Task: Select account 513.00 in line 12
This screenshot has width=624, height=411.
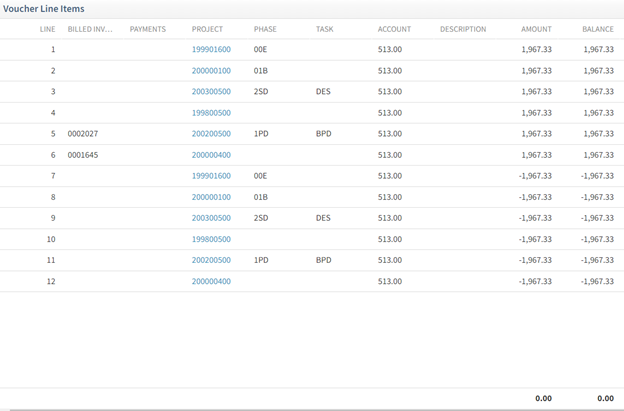Action: tap(390, 282)
